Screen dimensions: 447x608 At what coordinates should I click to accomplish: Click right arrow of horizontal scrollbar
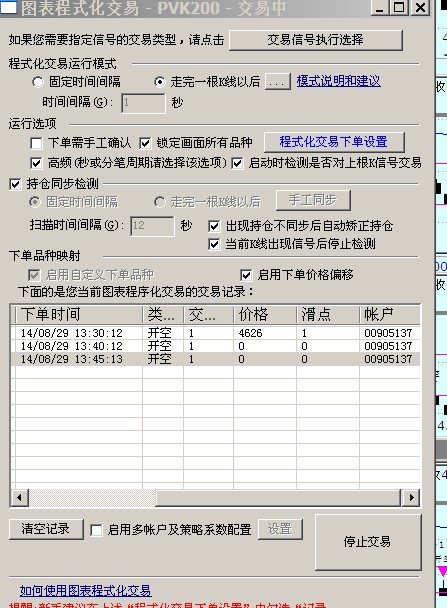click(x=411, y=497)
